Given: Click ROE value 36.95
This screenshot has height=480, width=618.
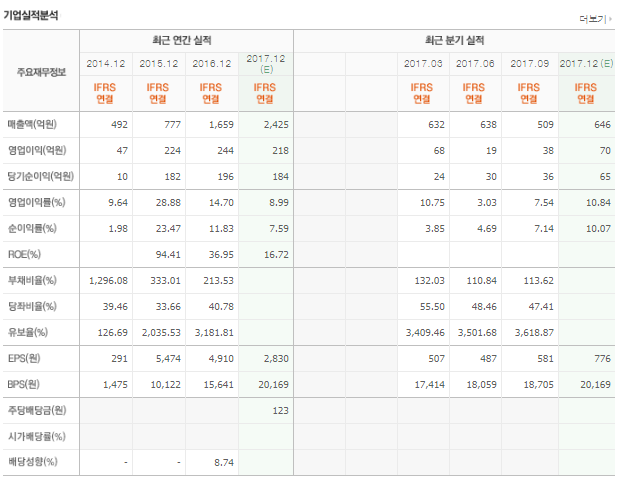Looking at the screenshot, I should 222,255.
